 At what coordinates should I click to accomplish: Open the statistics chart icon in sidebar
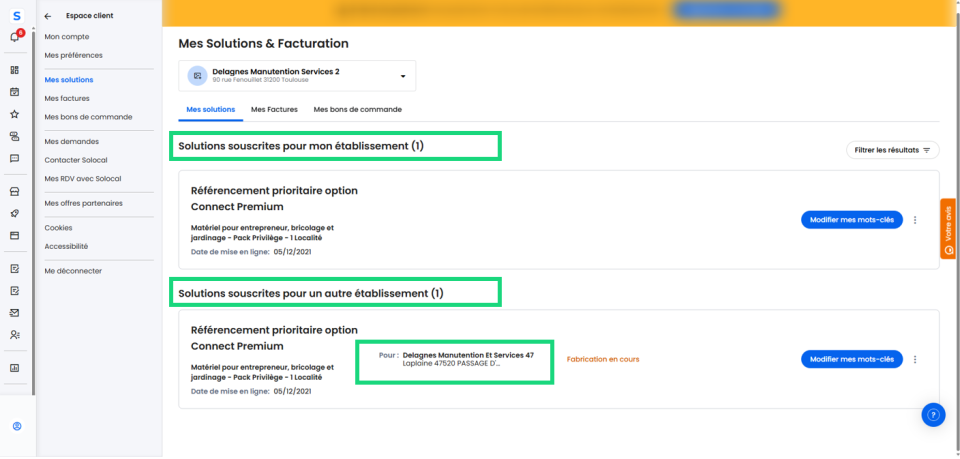15,367
